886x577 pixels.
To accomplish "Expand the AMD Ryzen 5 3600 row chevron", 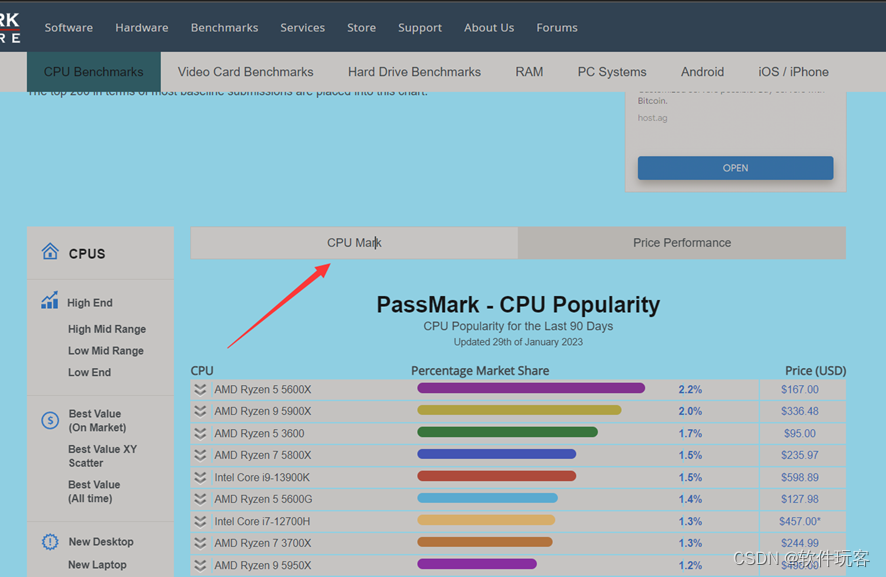I will pyautogui.click(x=200, y=433).
